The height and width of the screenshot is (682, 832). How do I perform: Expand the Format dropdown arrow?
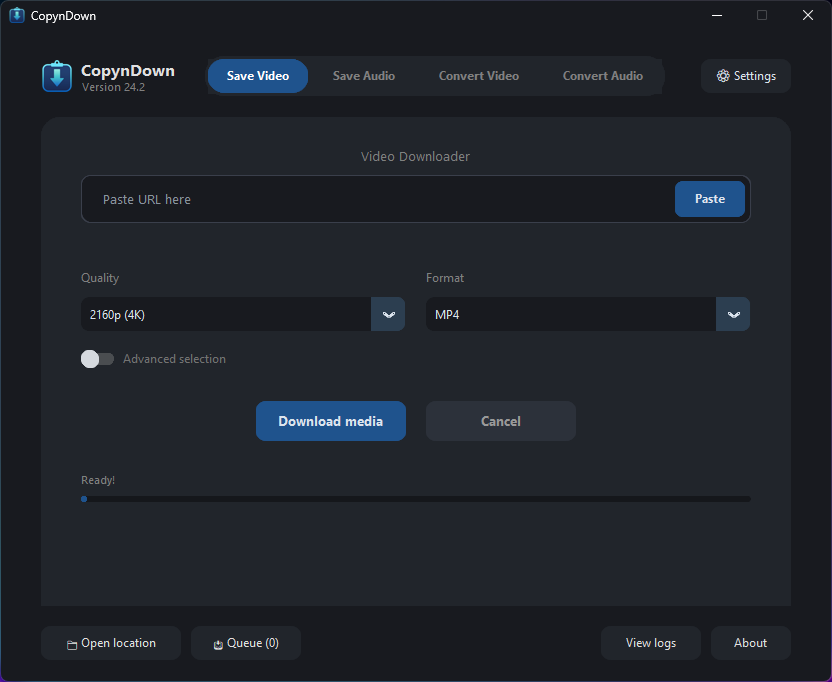coord(733,314)
